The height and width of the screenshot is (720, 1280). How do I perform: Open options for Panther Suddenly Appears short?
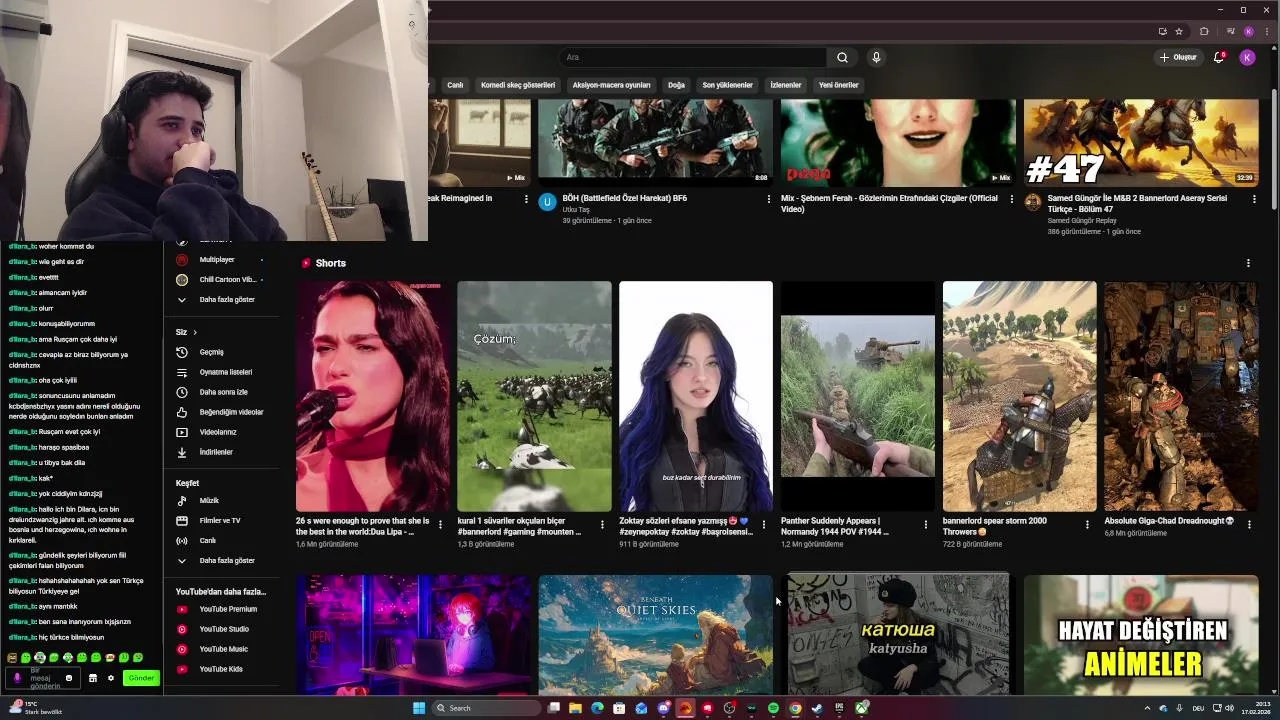[925, 524]
